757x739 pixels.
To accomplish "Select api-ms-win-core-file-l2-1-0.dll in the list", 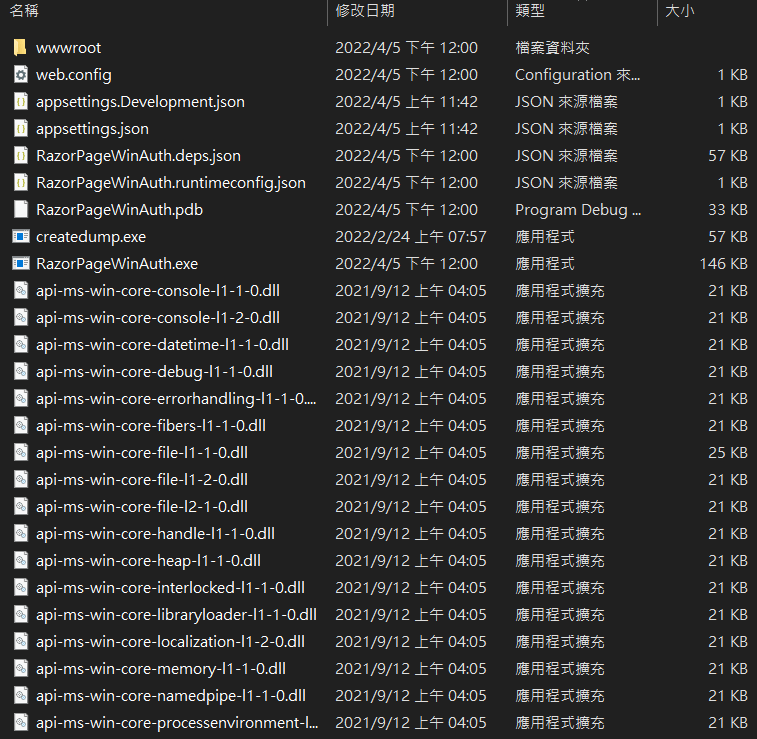I will coord(142,507).
